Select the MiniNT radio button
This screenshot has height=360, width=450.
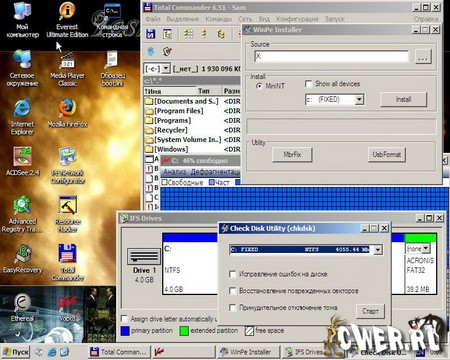(x=259, y=86)
